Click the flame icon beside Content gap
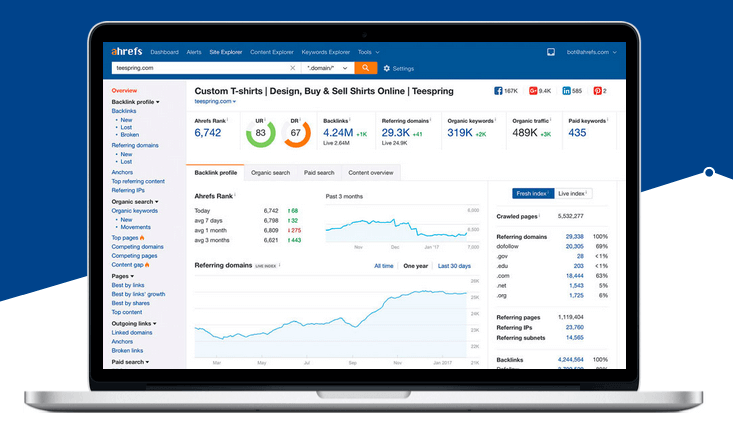 pos(147,265)
